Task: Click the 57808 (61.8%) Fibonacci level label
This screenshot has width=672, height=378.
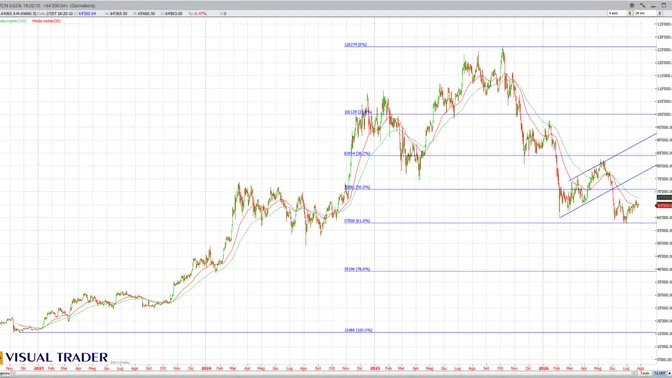Action: [357, 221]
